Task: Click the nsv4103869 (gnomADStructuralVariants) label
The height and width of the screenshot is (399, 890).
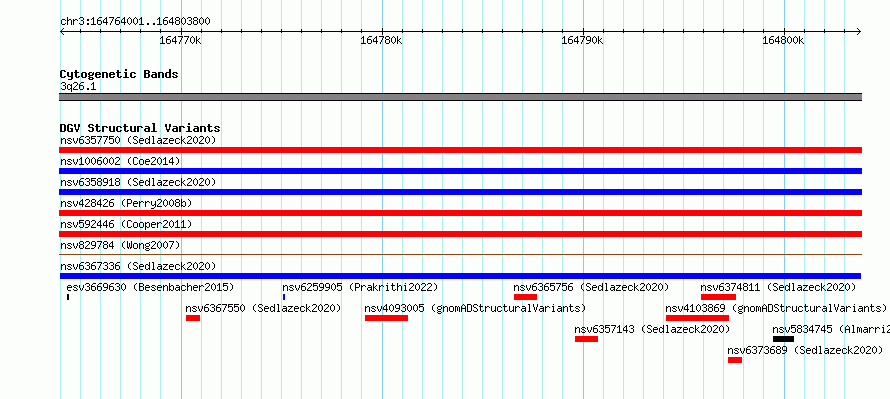Action: [776, 308]
